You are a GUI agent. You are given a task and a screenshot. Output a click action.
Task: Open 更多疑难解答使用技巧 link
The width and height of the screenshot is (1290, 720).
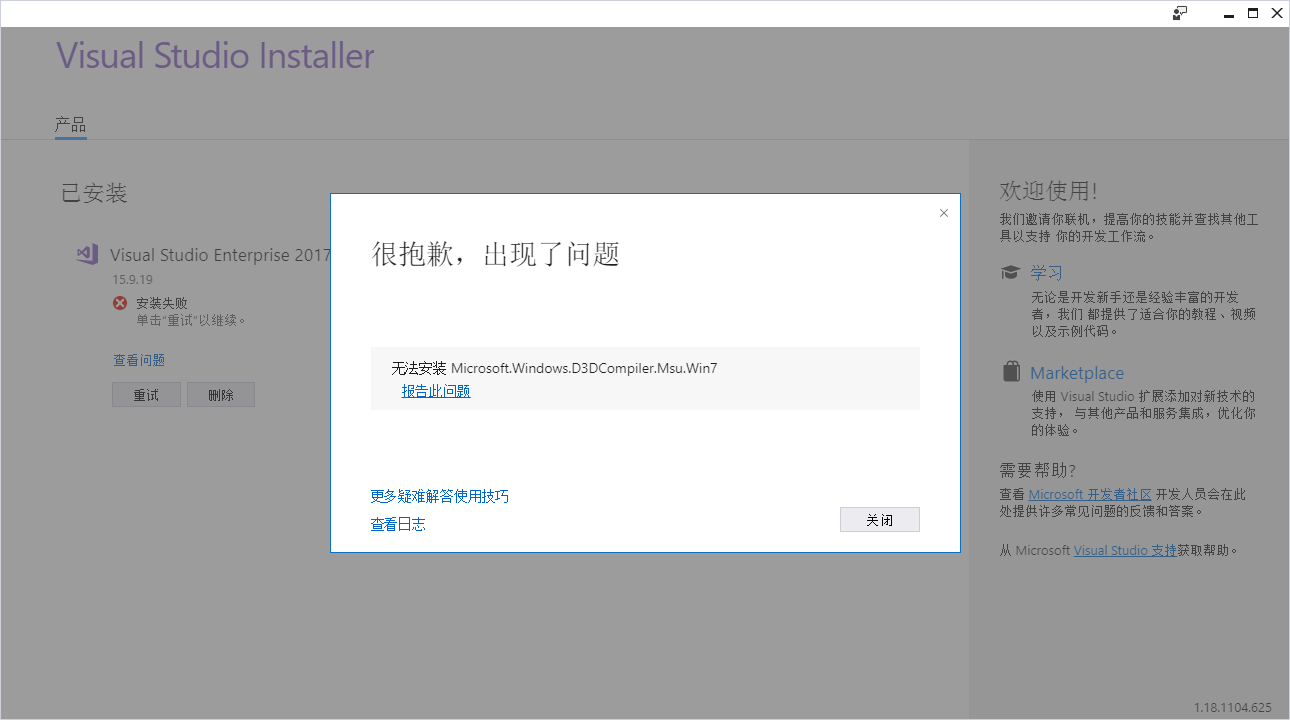(439, 496)
